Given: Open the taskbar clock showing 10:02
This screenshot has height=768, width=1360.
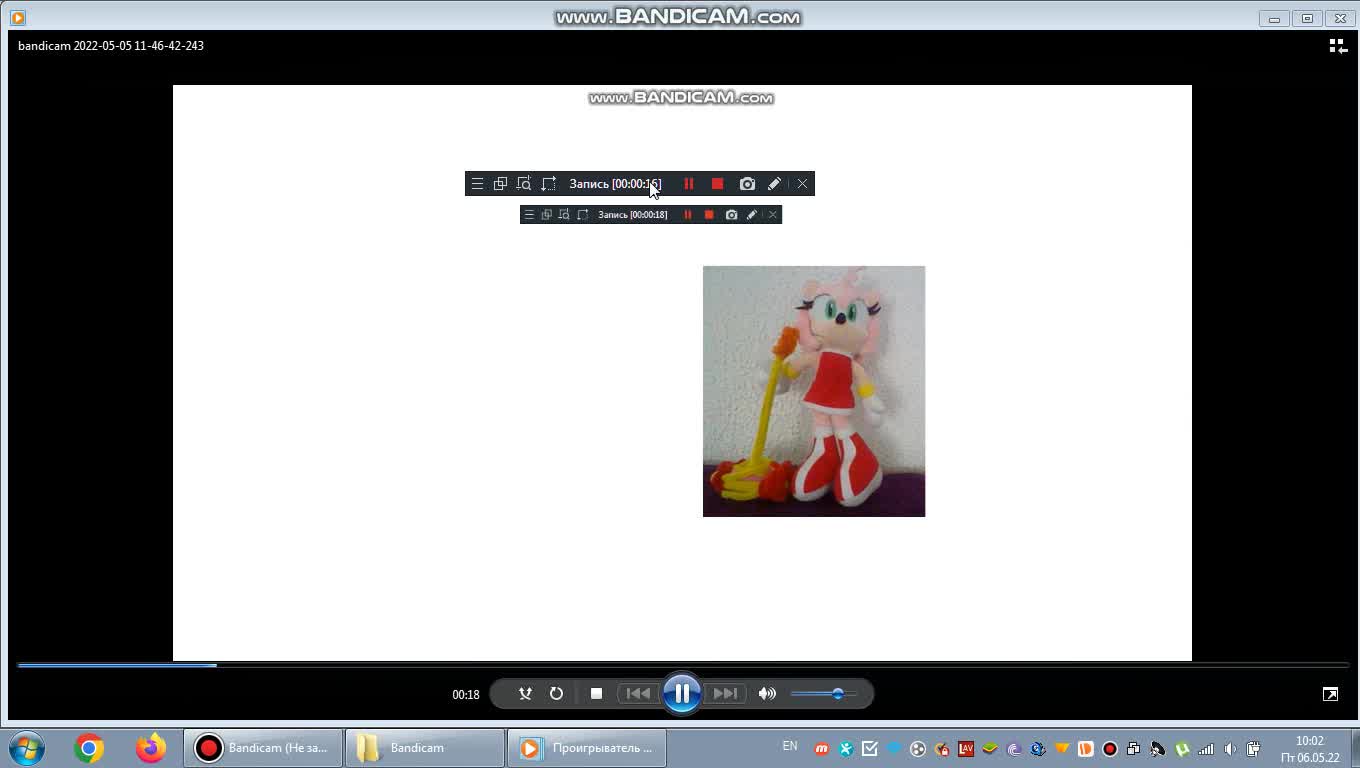Looking at the screenshot, I should point(1310,749).
